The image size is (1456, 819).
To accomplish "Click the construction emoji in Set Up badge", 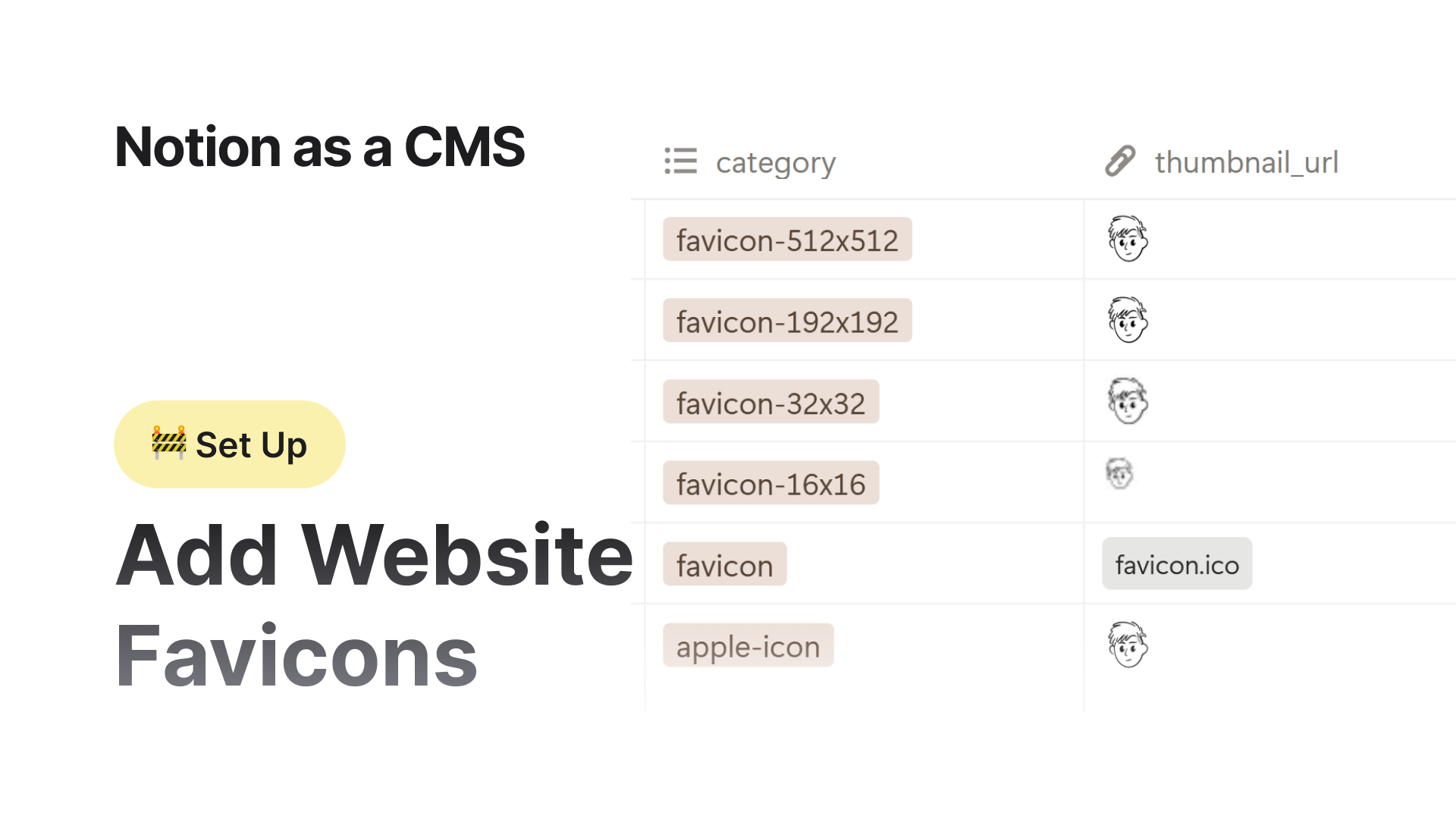I will 168,444.
